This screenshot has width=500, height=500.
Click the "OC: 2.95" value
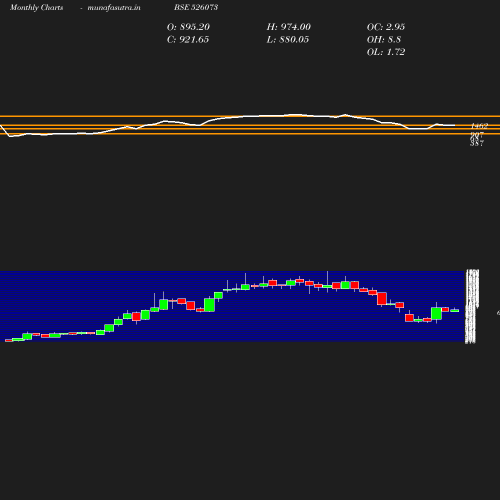point(386,27)
